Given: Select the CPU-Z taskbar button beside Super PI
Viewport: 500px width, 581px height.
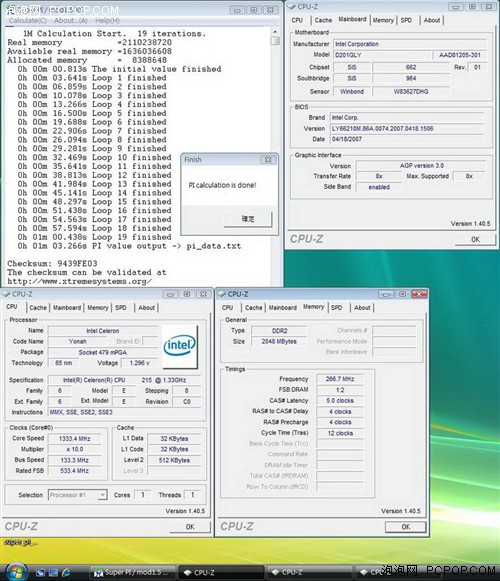Looking at the screenshot, I should click(x=221, y=572).
